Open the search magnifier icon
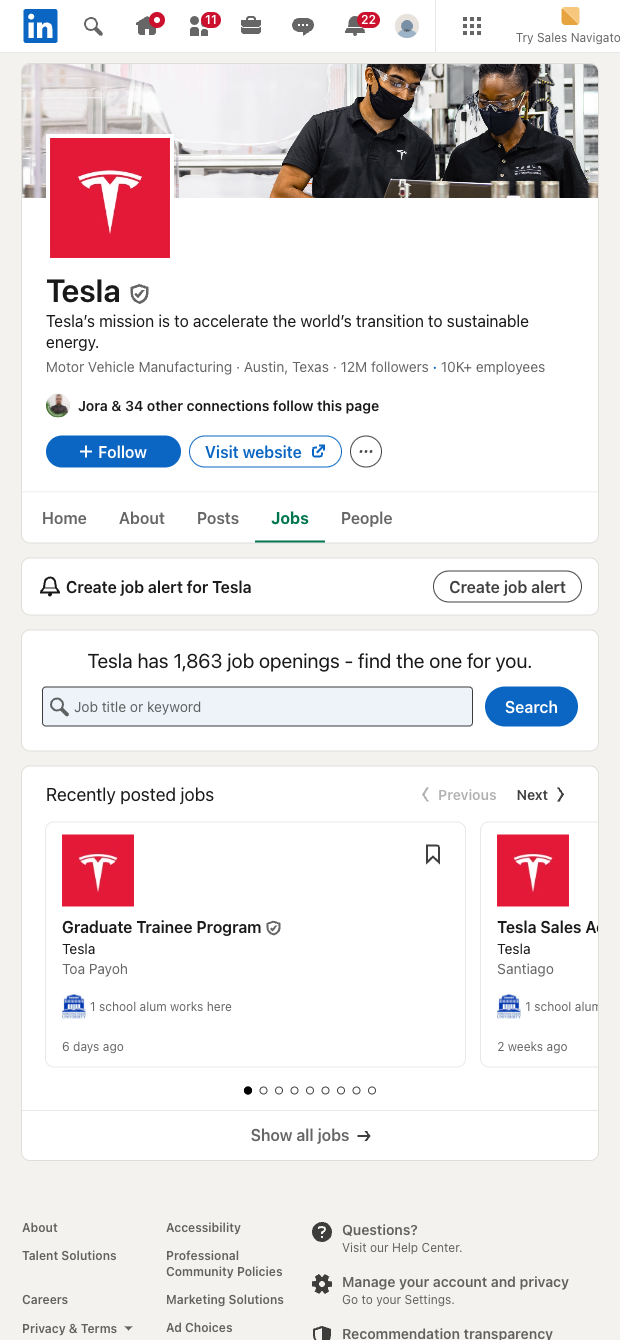This screenshot has height=1340, width=620. [x=93, y=26]
